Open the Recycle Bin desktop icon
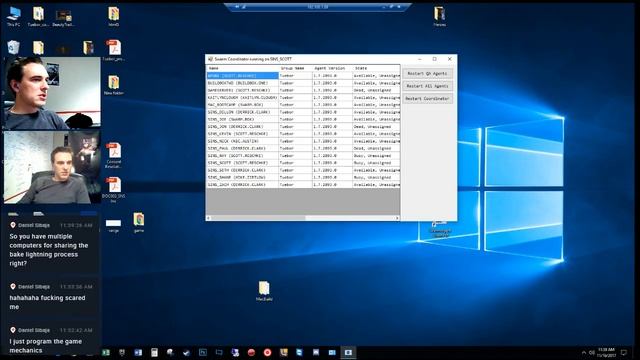640x360 pixels. click(x=13, y=47)
